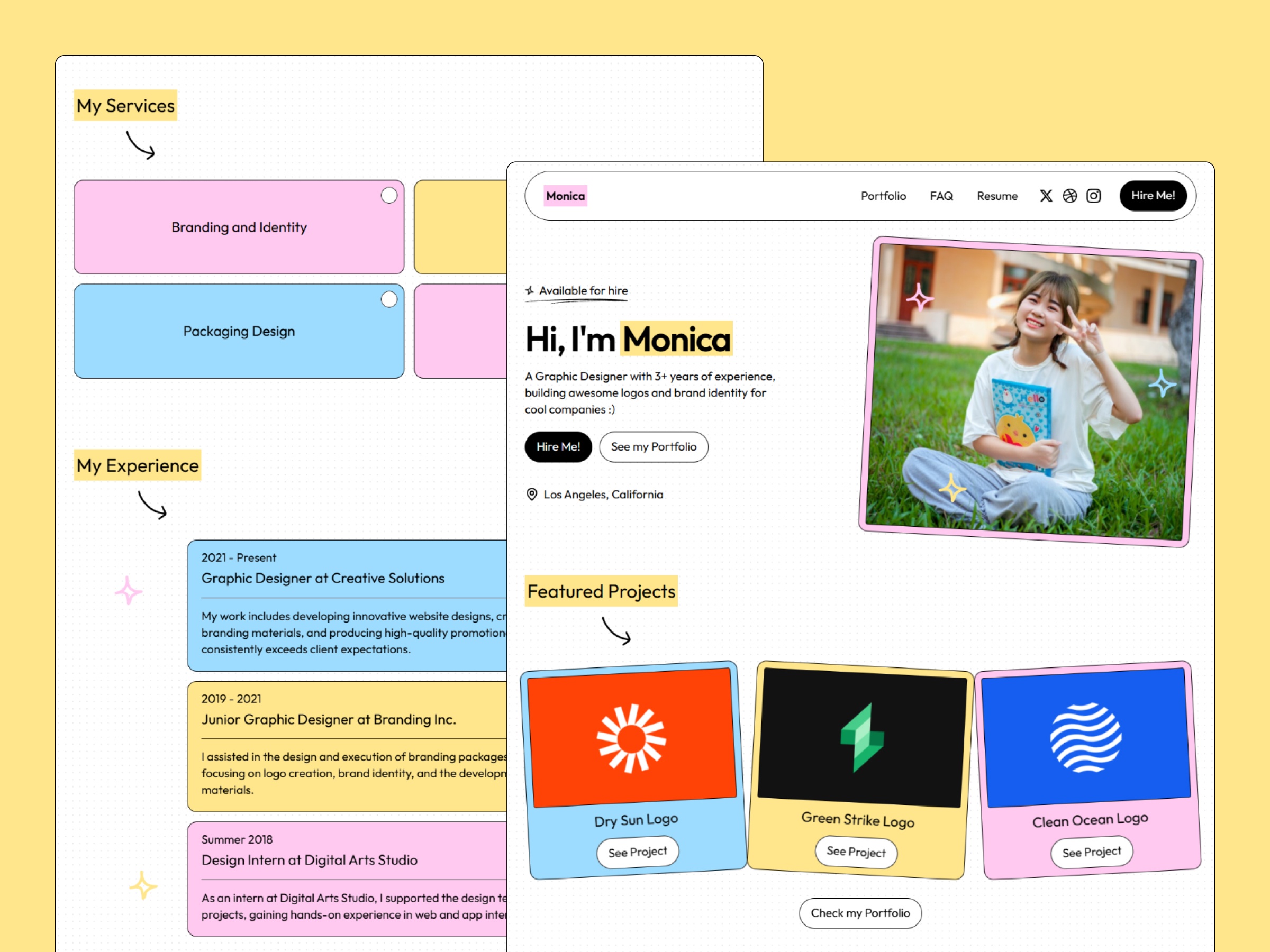Image resolution: width=1270 pixels, height=952 pixels.
Task: Click the sparkle icon next to Available for hire
Action: (x=530, y=290)
